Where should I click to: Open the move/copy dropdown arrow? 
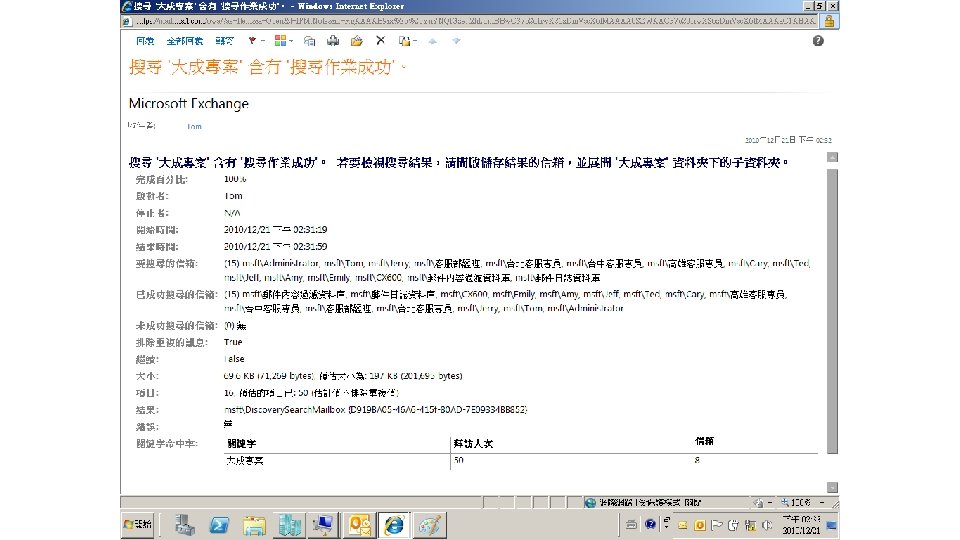(x=415, y=41)
